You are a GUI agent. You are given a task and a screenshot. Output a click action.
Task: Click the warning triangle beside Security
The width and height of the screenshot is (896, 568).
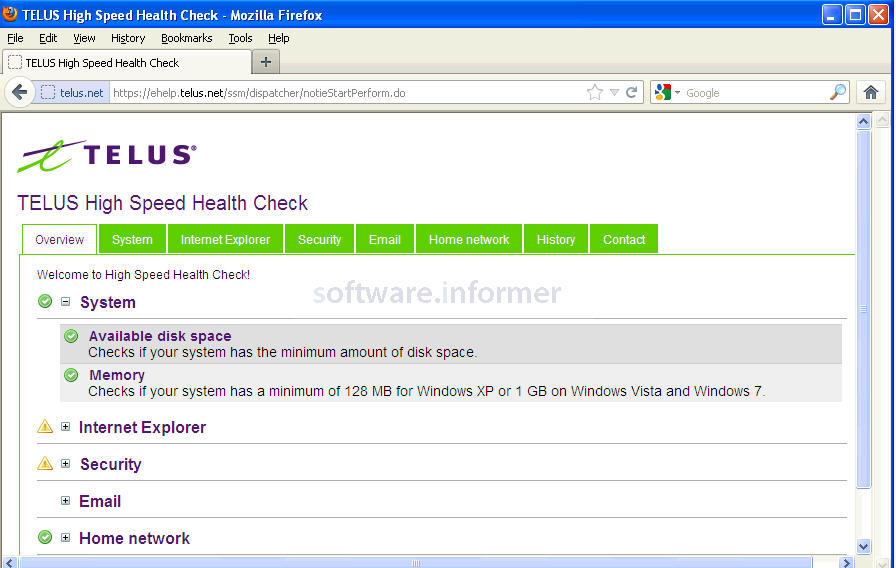(45, 463)
